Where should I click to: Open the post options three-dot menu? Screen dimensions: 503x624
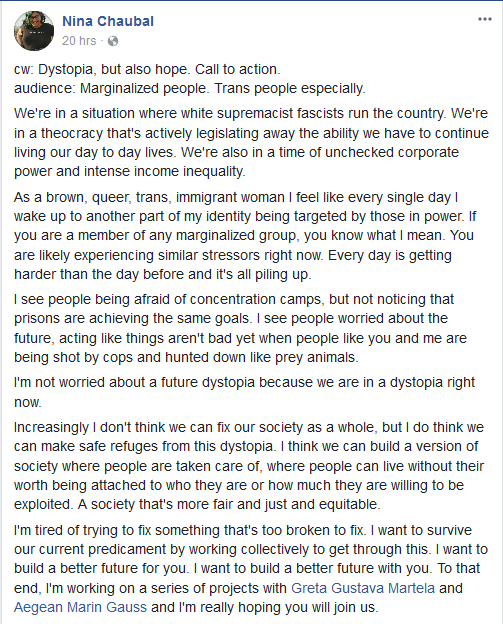click(x=485, y=19)
